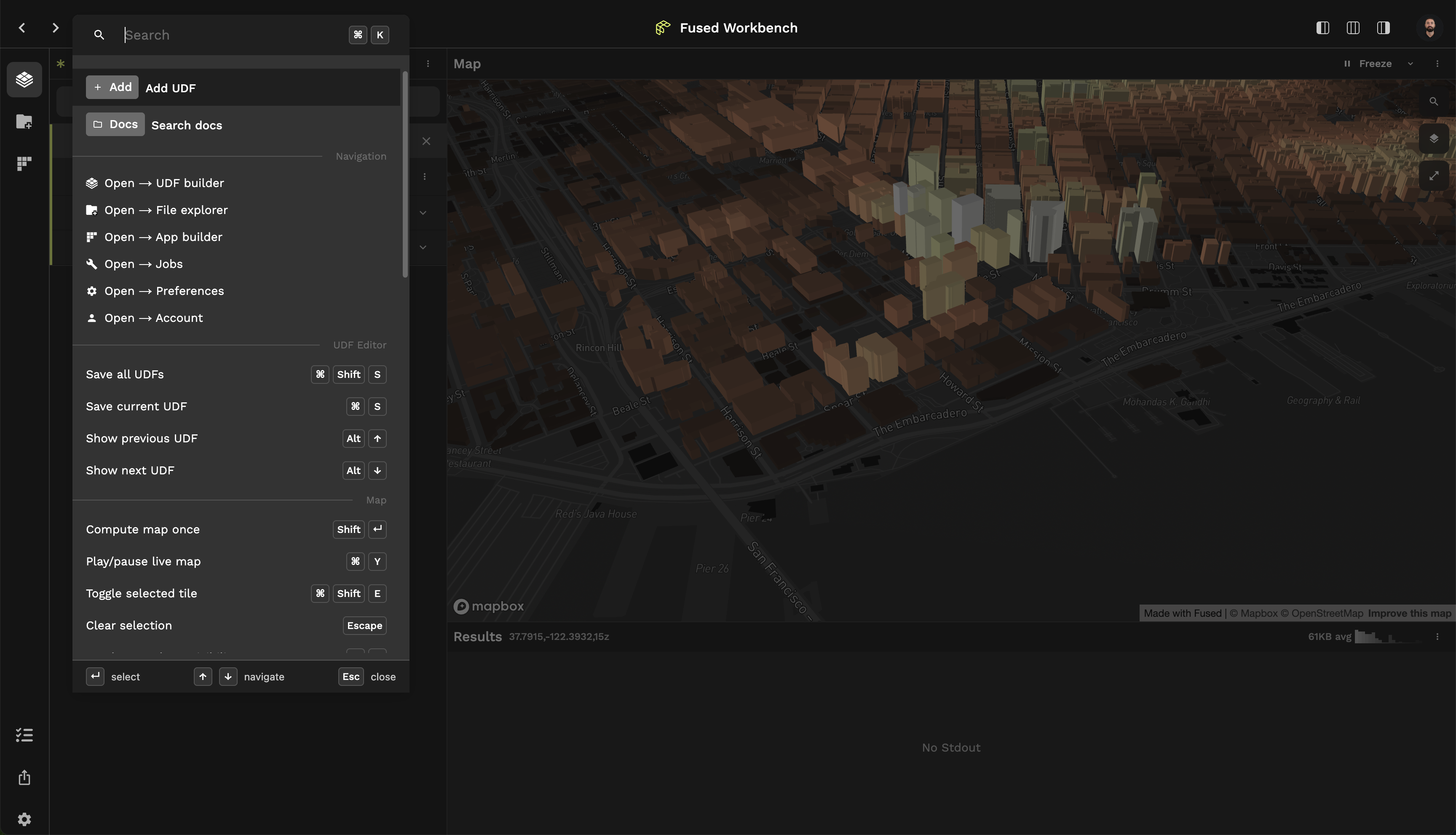Viewport: 1456px width, 835px height.
Task: Click the search magnifier in command palette
Action: pyautogui.click(x=99, y=35)
